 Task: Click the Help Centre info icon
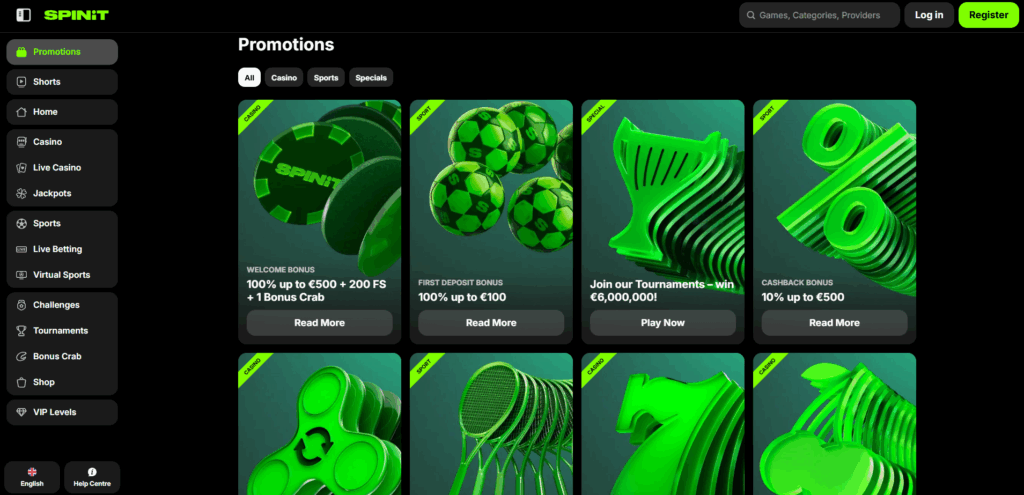pos(92,471)
